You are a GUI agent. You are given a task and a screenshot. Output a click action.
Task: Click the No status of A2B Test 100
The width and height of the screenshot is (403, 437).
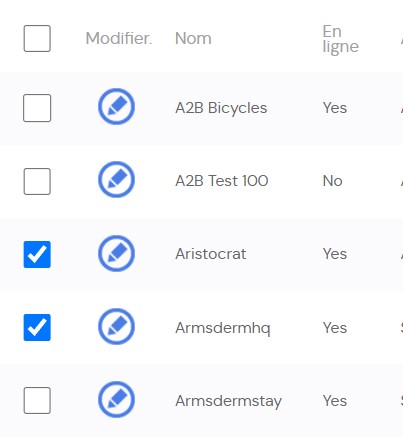point(332,181)
